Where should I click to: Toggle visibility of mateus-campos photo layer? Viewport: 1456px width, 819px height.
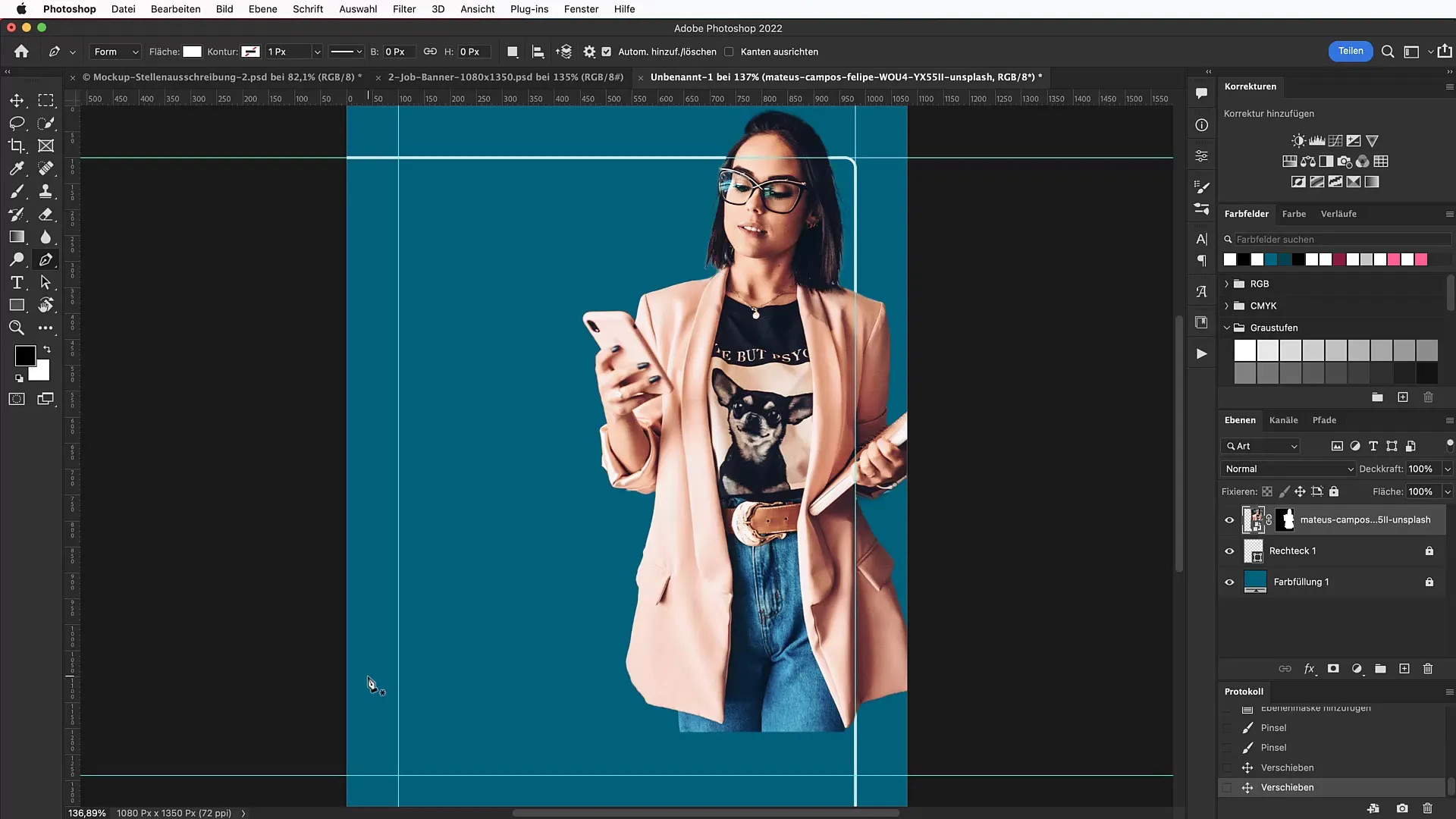tap(1230, 519)
